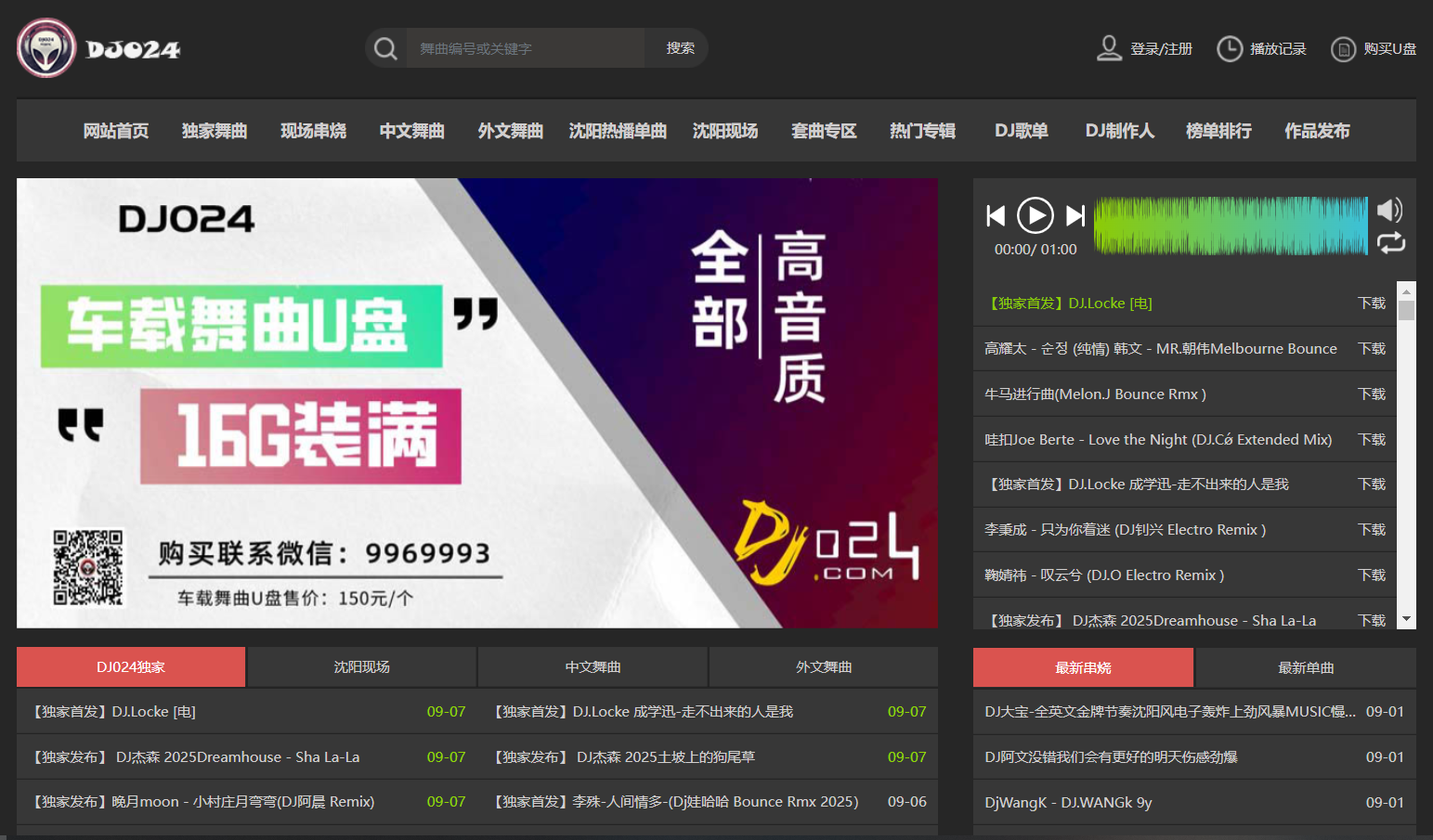Image resolution: width=1433 pixels, height=840 pixels.
Task: Switch to 中文舞曲 list tab
Action: click(593, 667)
